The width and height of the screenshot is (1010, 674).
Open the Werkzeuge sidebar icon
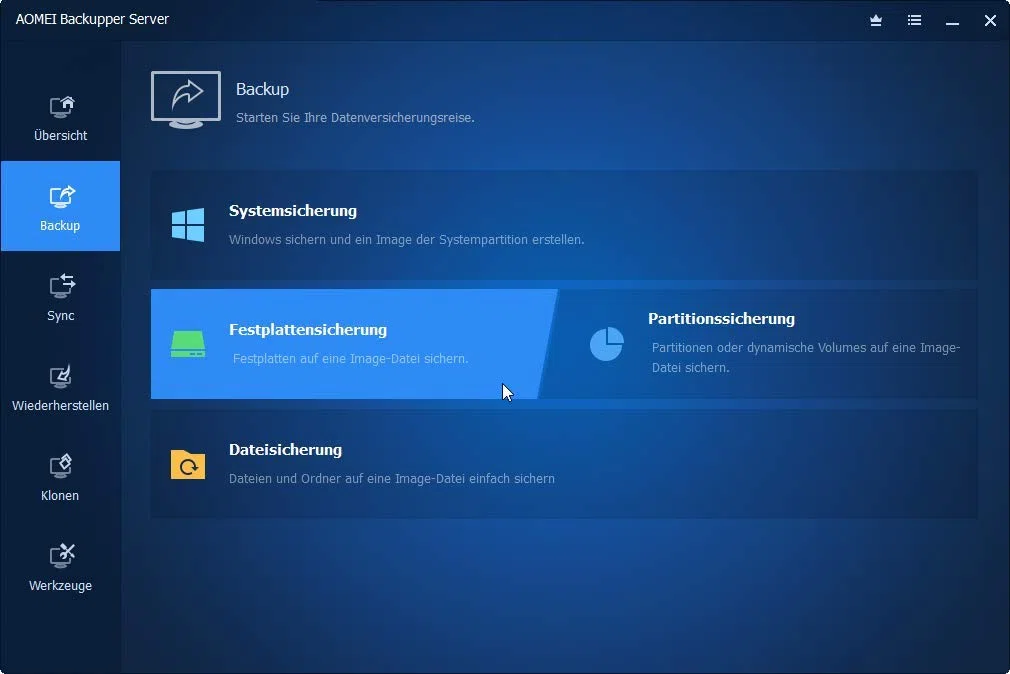pyautogui.click(x=62, y=556)
